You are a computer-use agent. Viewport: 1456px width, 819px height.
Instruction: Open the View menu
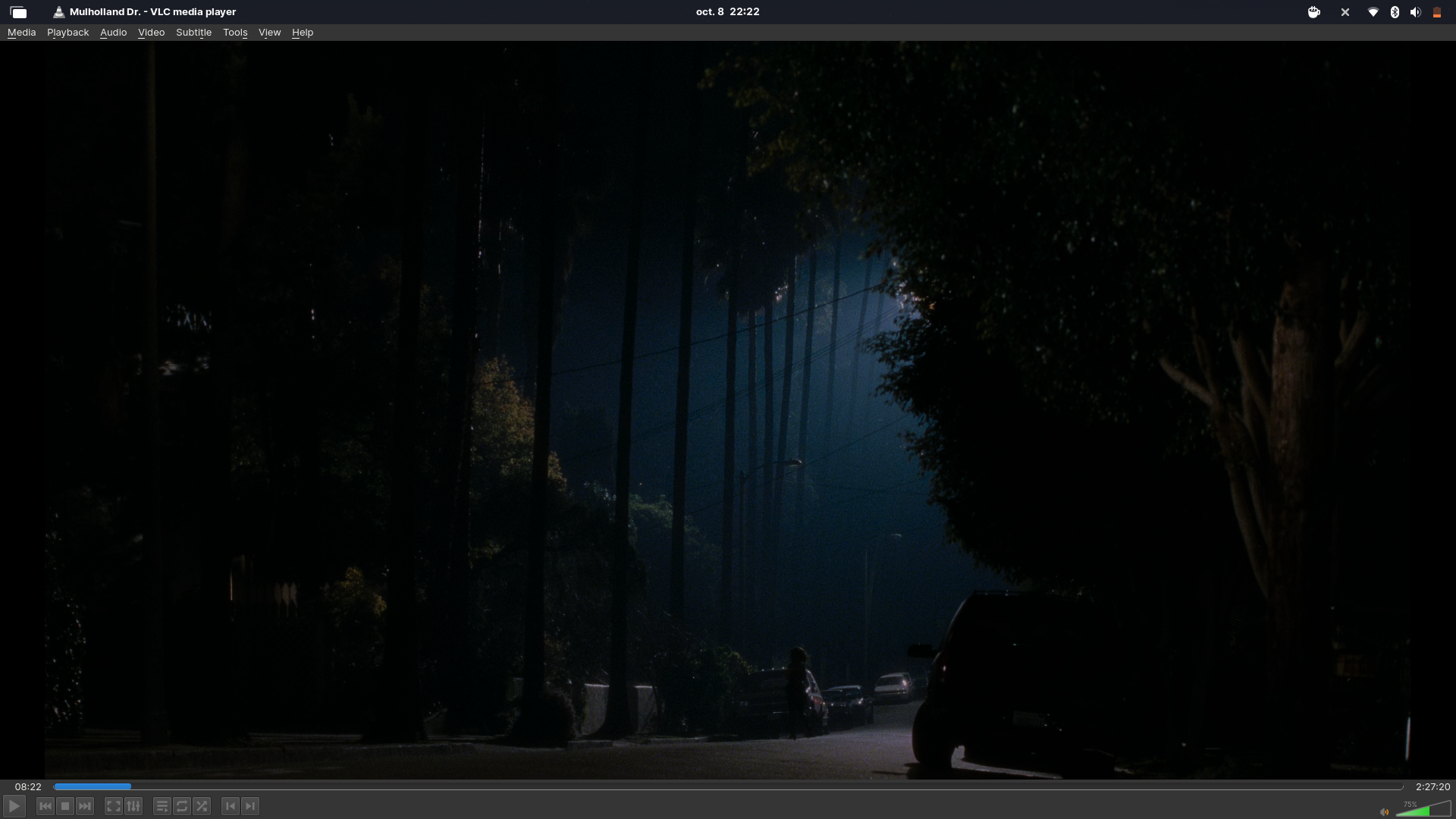click(269, 33)
